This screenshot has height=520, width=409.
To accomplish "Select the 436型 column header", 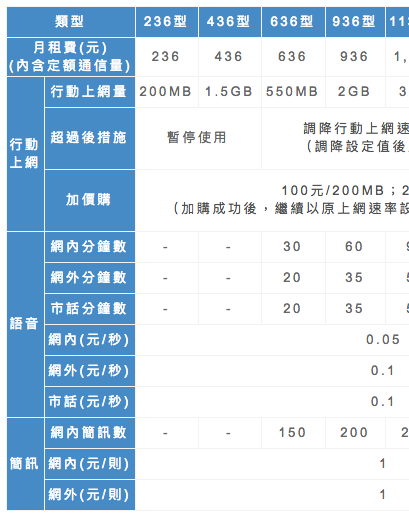I will pos(230,22).
